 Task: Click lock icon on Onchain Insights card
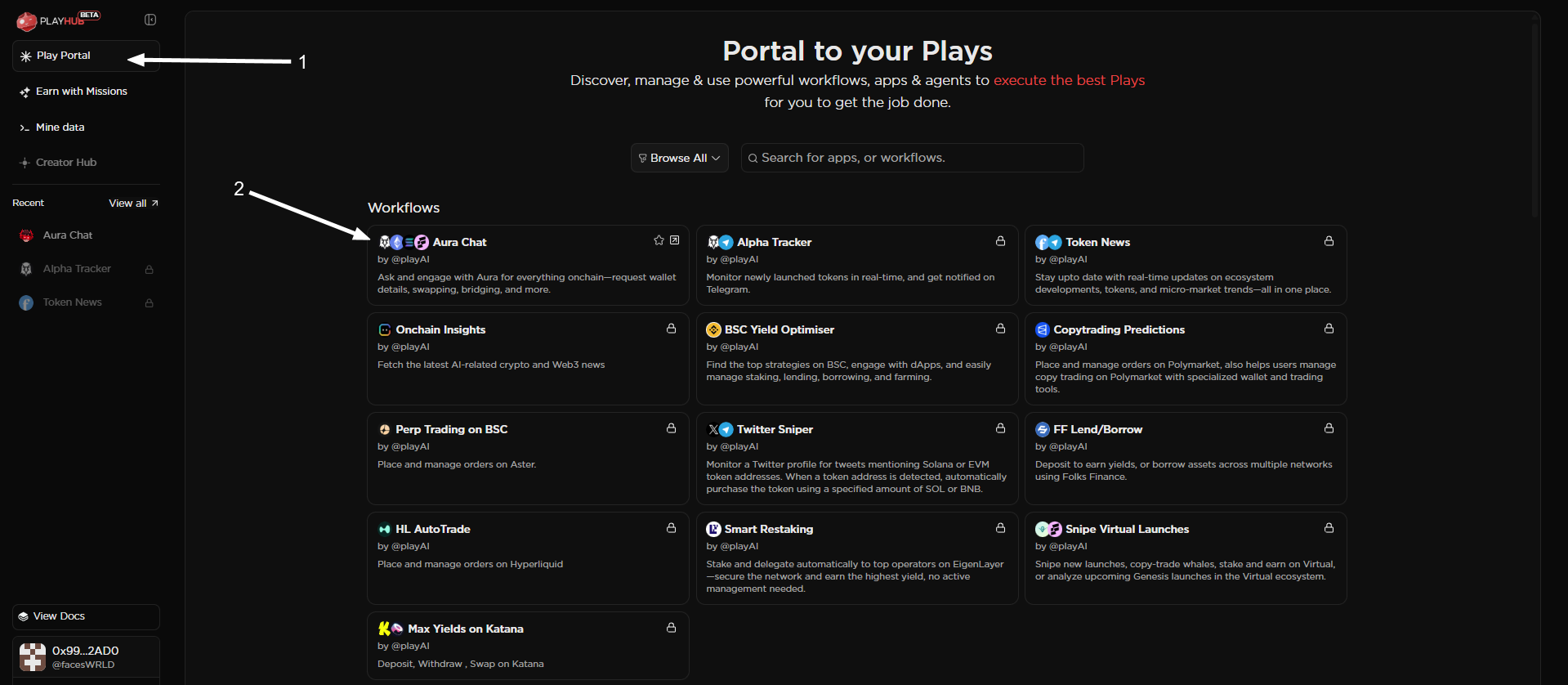[x=672, y=329]
